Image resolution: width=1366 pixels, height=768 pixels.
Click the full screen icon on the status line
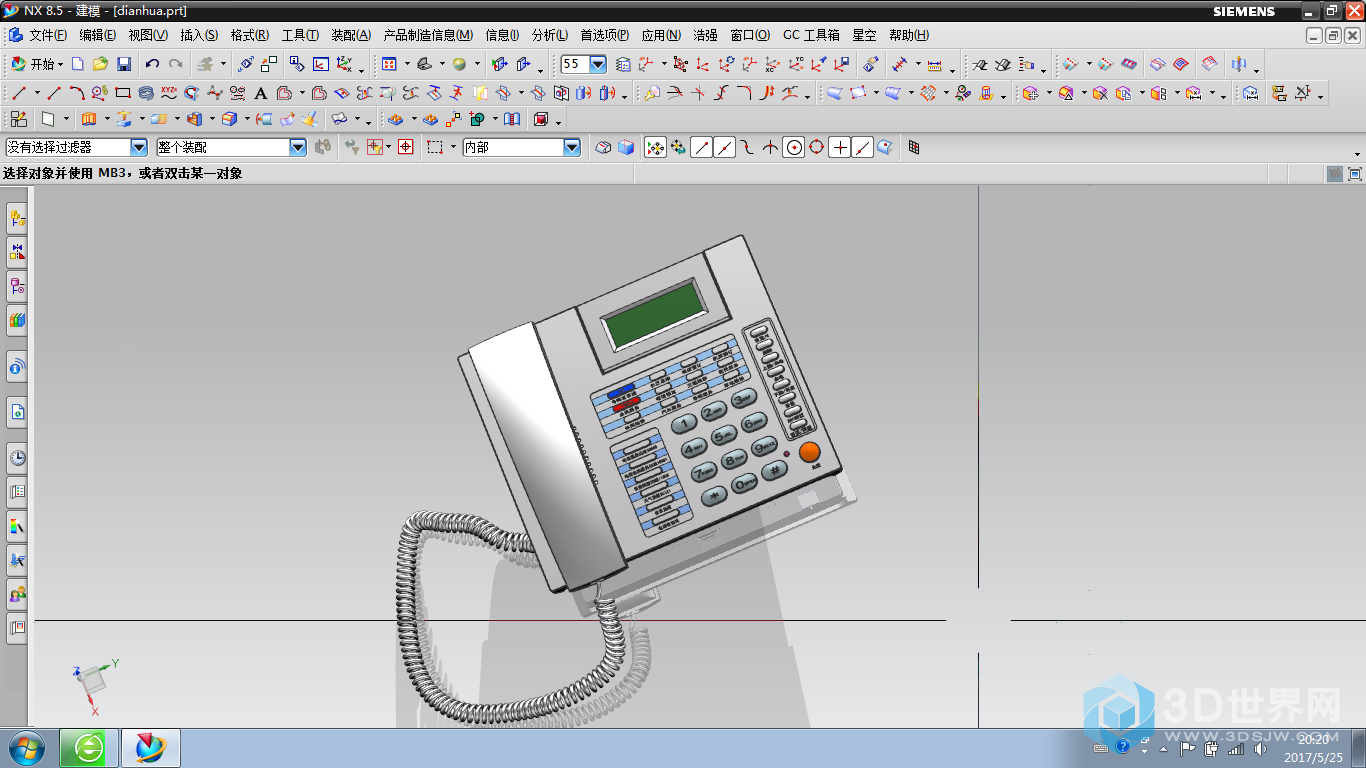pos(1355,174)
